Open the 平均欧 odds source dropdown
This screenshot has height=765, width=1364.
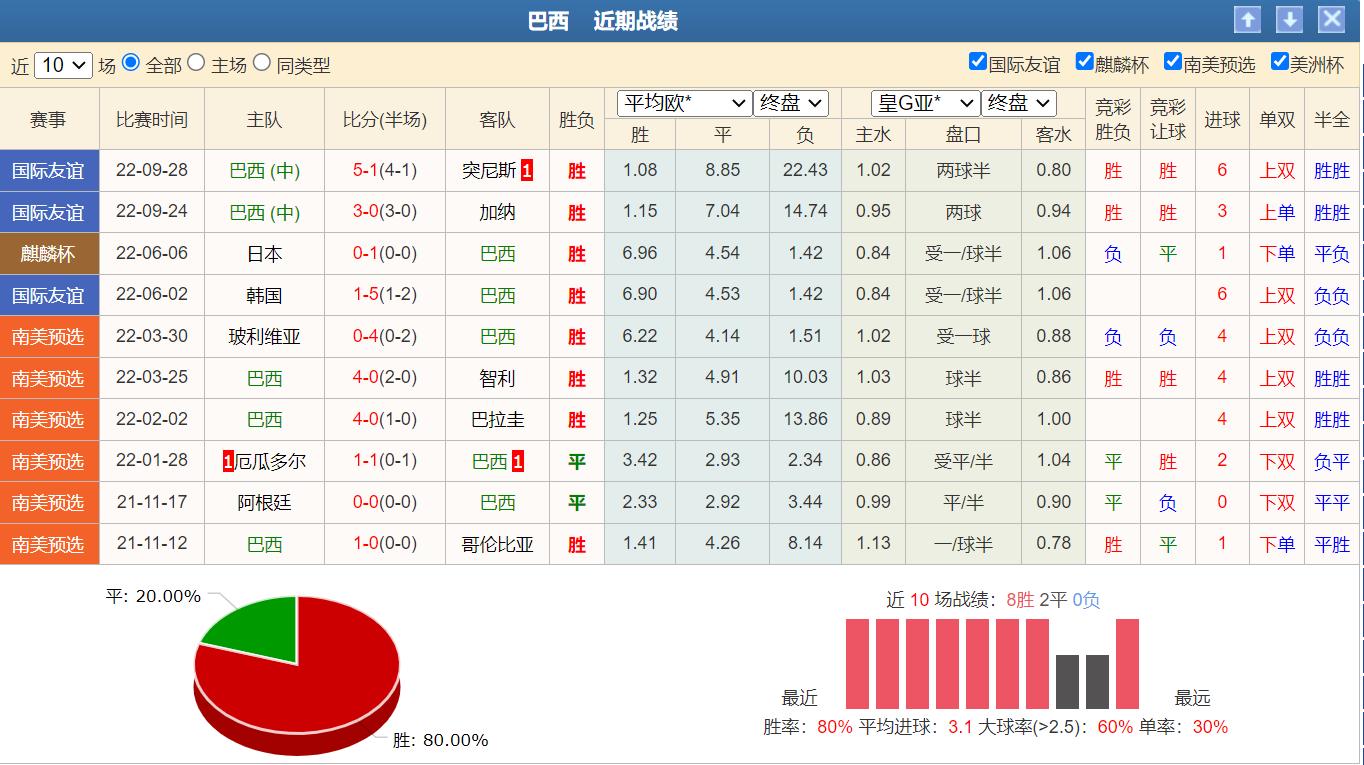pos(684,102)
